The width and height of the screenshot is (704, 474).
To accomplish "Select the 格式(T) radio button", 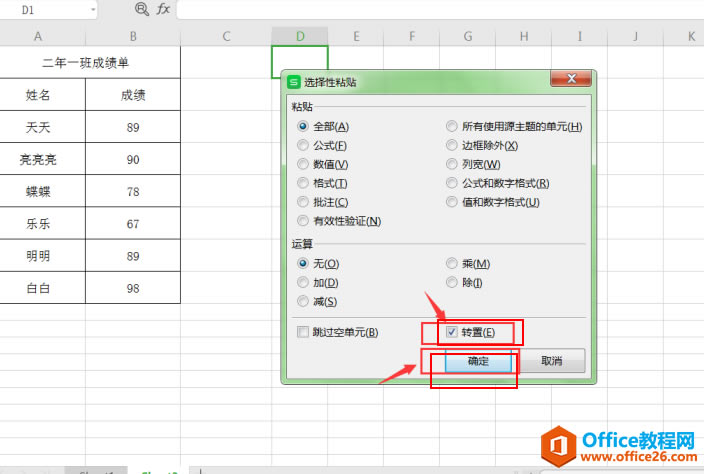I will [x=303, y=183].
